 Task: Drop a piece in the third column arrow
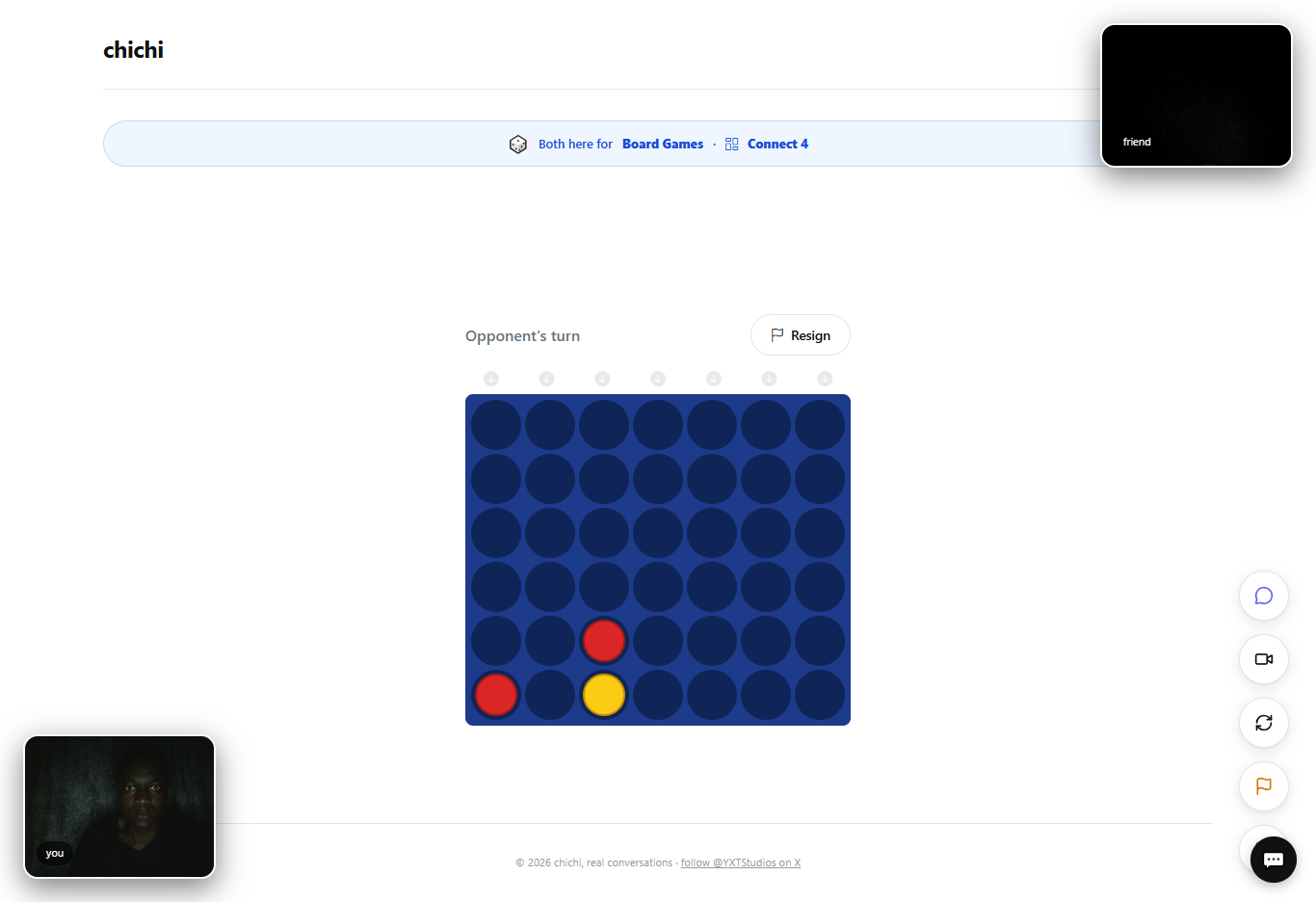coord(602,379)
